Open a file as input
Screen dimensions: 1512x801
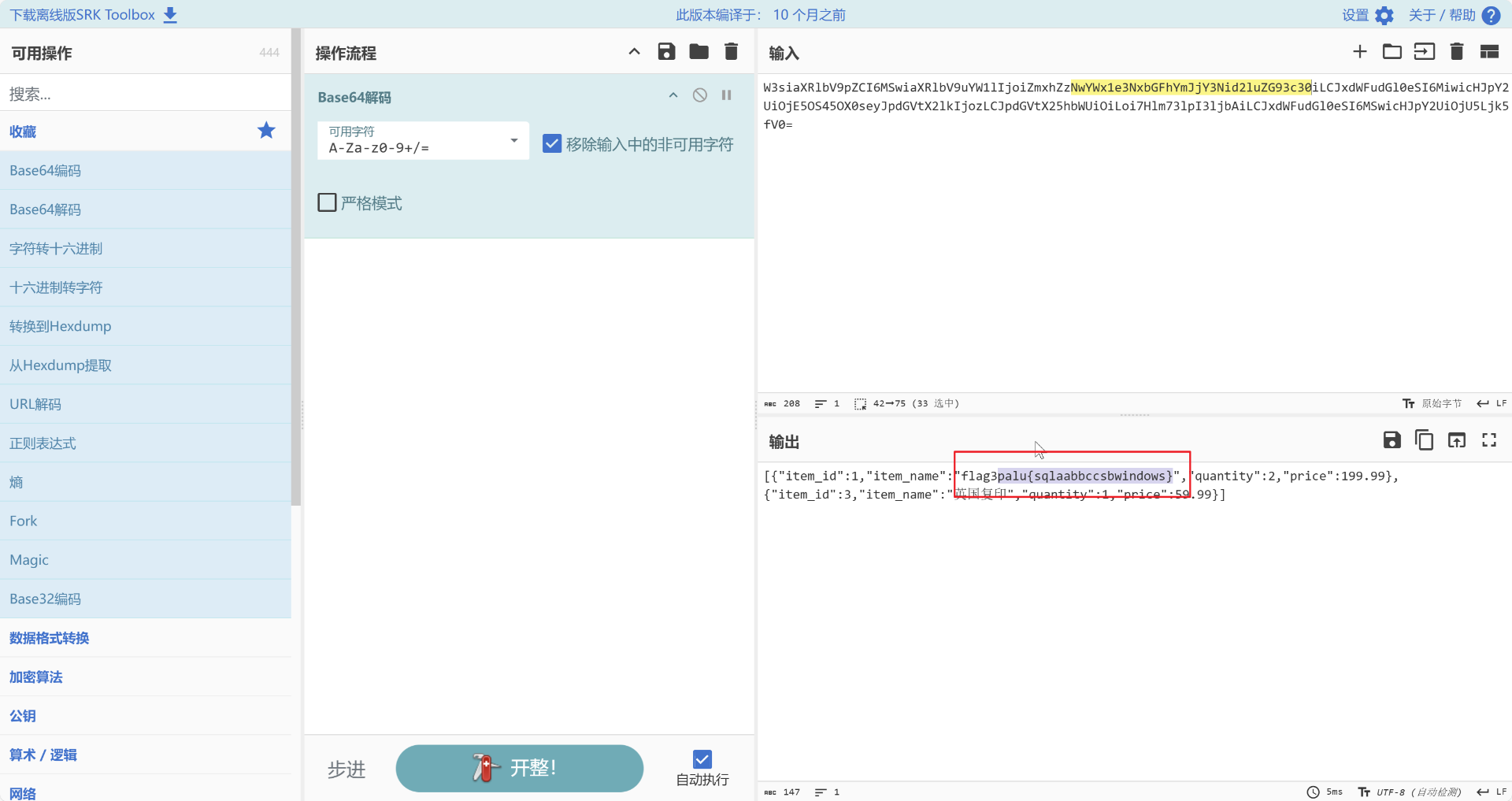1425,52
